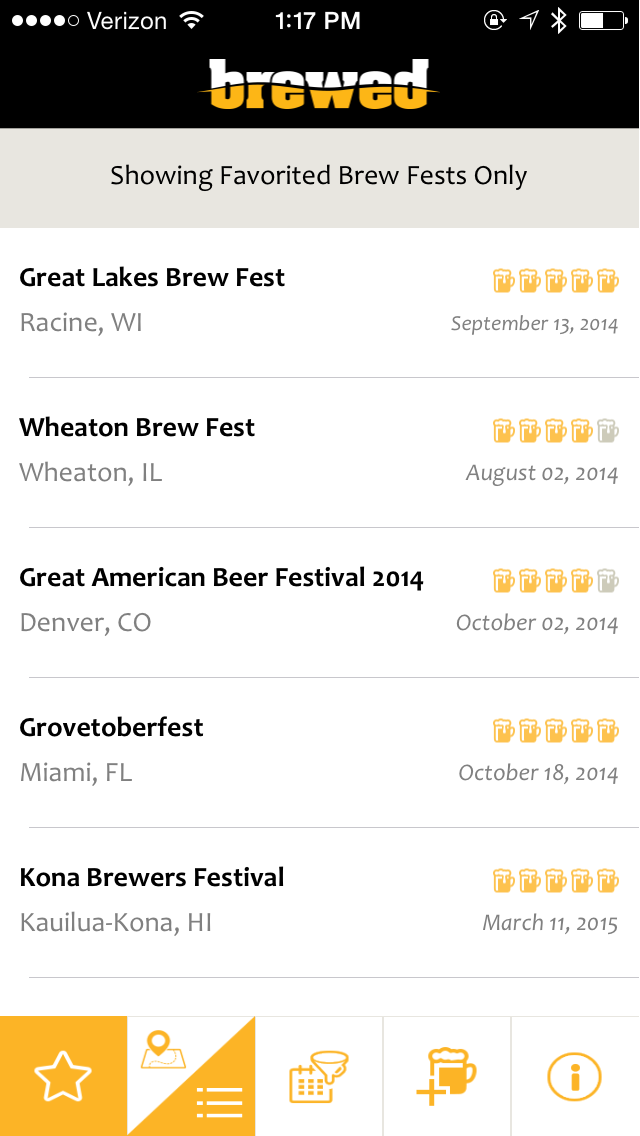Viewport: 640px width, 1136px height.
Task: Tap the add brew fest mug icon
Action: click(446, 1076)
